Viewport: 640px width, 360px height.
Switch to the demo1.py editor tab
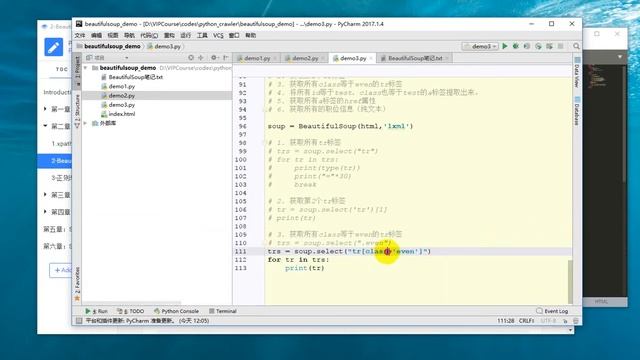[257, 58]
